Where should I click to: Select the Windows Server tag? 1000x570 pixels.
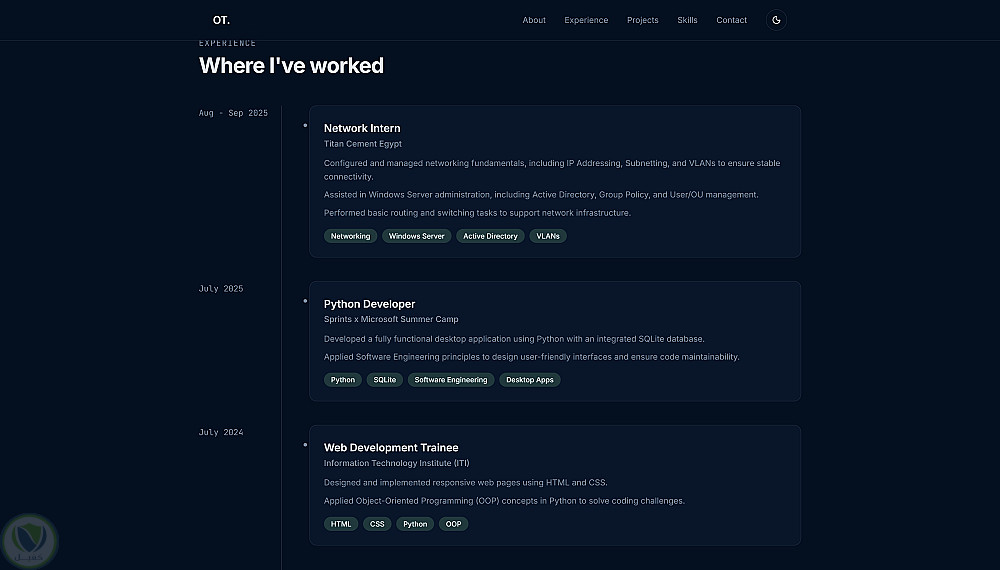click(416, 236)
